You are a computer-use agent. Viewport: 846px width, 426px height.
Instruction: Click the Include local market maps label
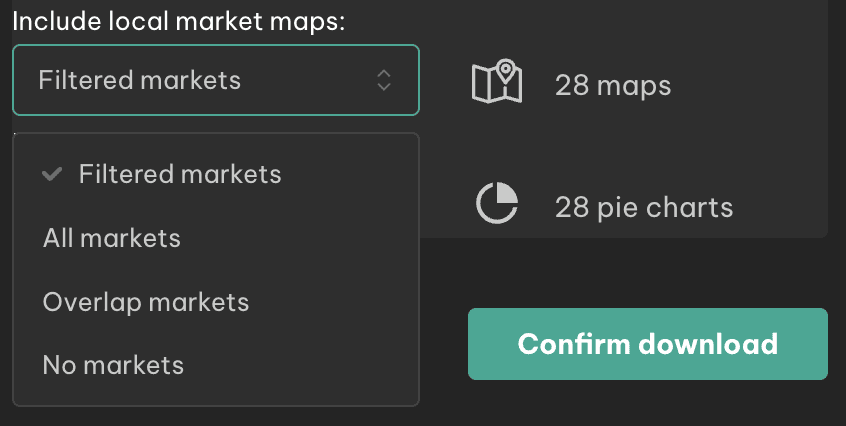click(179, 22)
